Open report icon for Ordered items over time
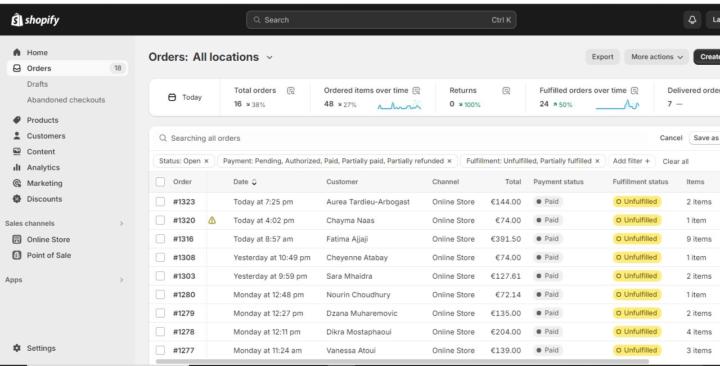Image resolution: width=720 pixels, height=366 pixels. (x=416, y=90)
